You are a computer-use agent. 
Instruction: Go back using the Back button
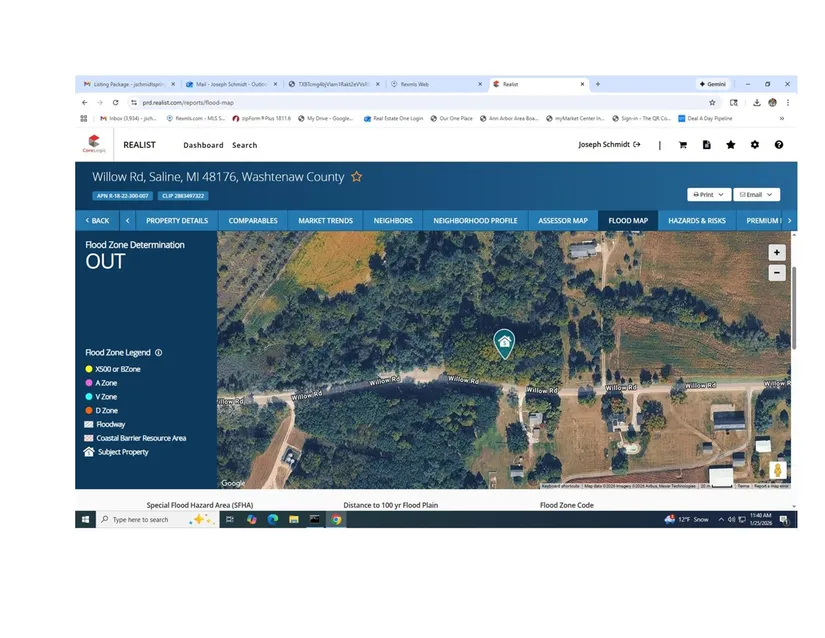pyautogui.click(x=97, y=220)
